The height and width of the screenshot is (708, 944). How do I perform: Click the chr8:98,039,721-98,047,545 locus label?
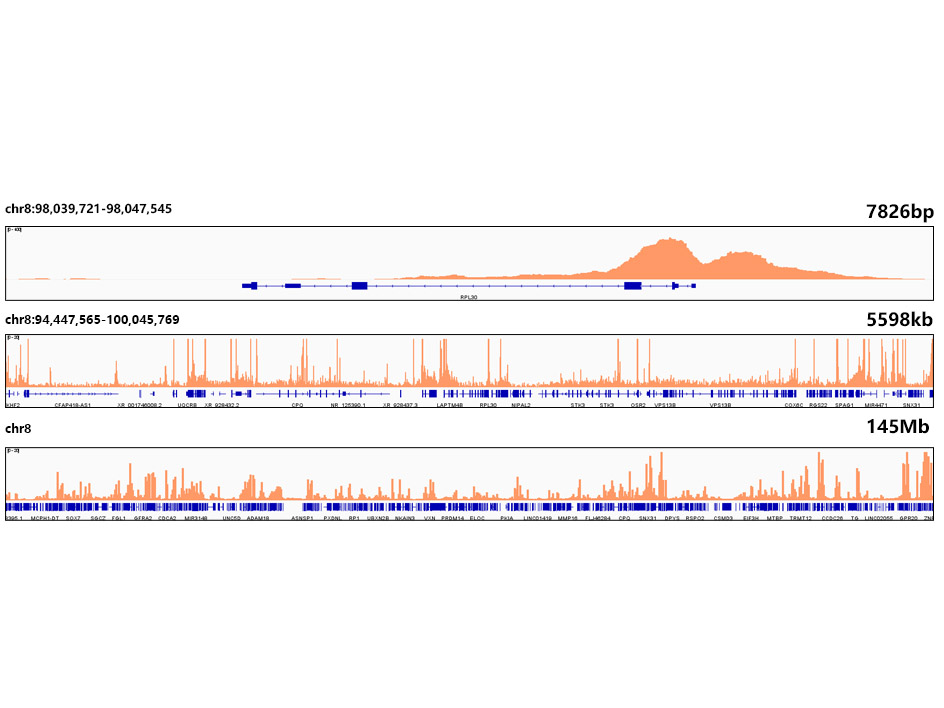click(88, 209)
